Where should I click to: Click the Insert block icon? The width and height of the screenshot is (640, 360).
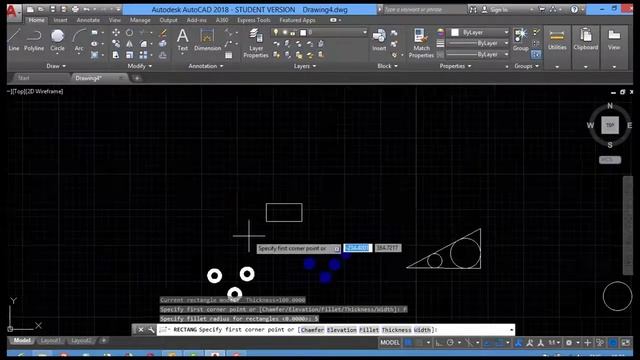point(379,40)
